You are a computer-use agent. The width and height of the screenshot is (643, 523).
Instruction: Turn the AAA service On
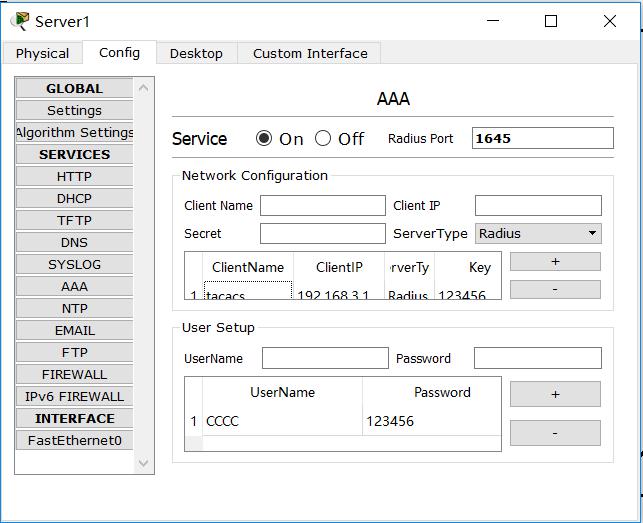coord(264,138)
